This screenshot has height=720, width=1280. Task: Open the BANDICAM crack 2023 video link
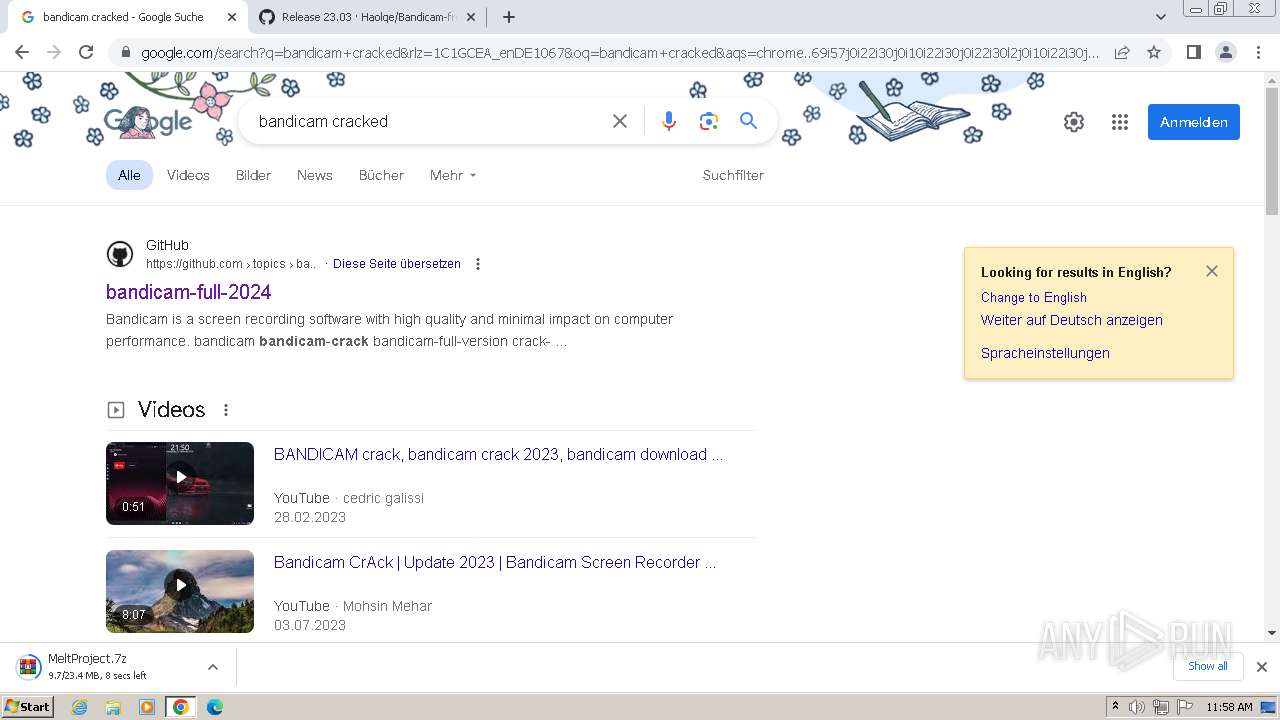[498, 454]
